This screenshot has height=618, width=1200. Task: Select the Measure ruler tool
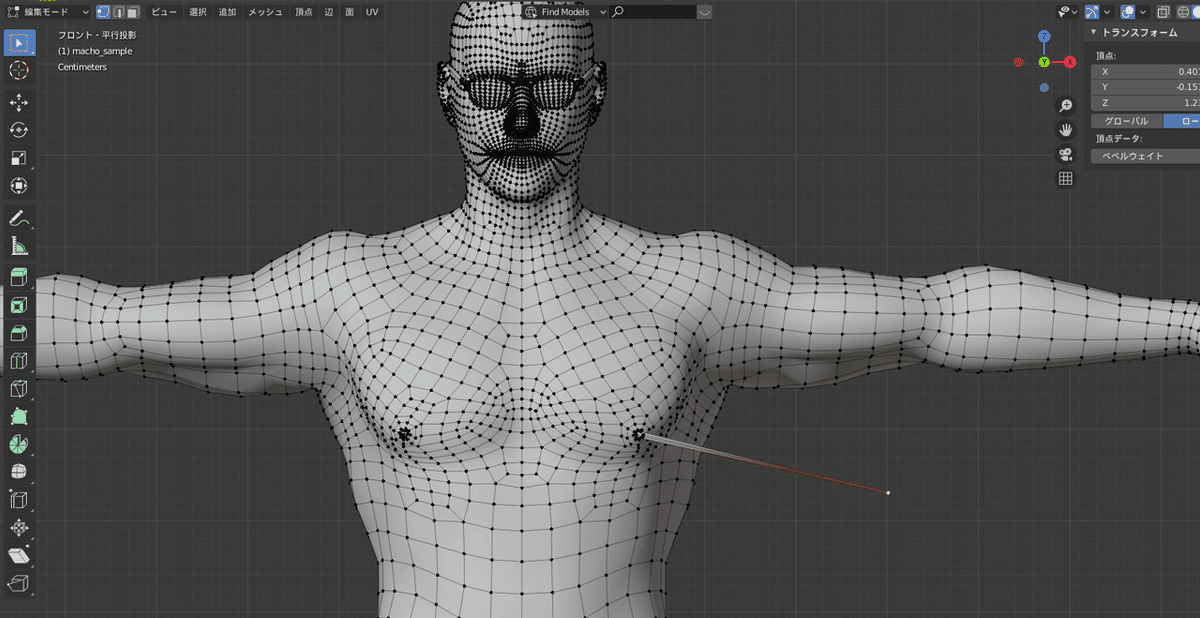tap(19, 246)
